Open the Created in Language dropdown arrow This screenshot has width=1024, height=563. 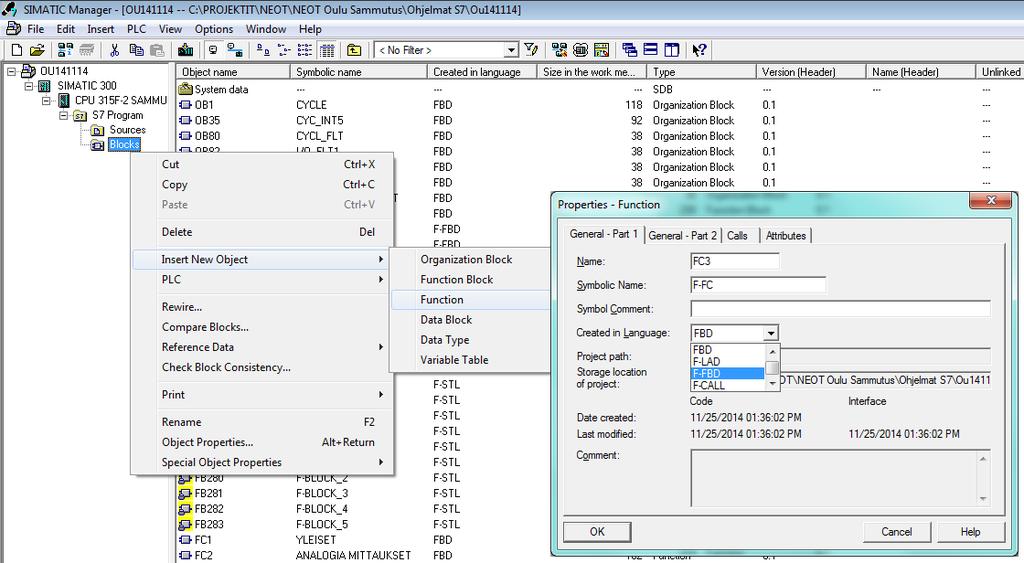pyautogui.click(x=771, y=333)
